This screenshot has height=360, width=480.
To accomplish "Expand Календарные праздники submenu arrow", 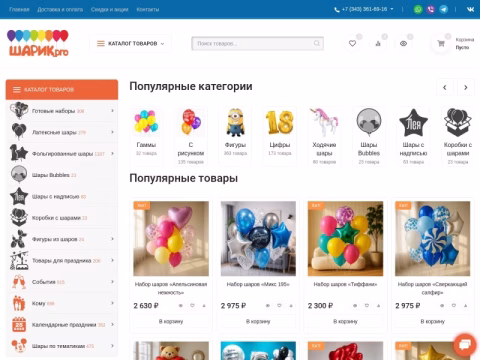I will (x=112, y=324).
